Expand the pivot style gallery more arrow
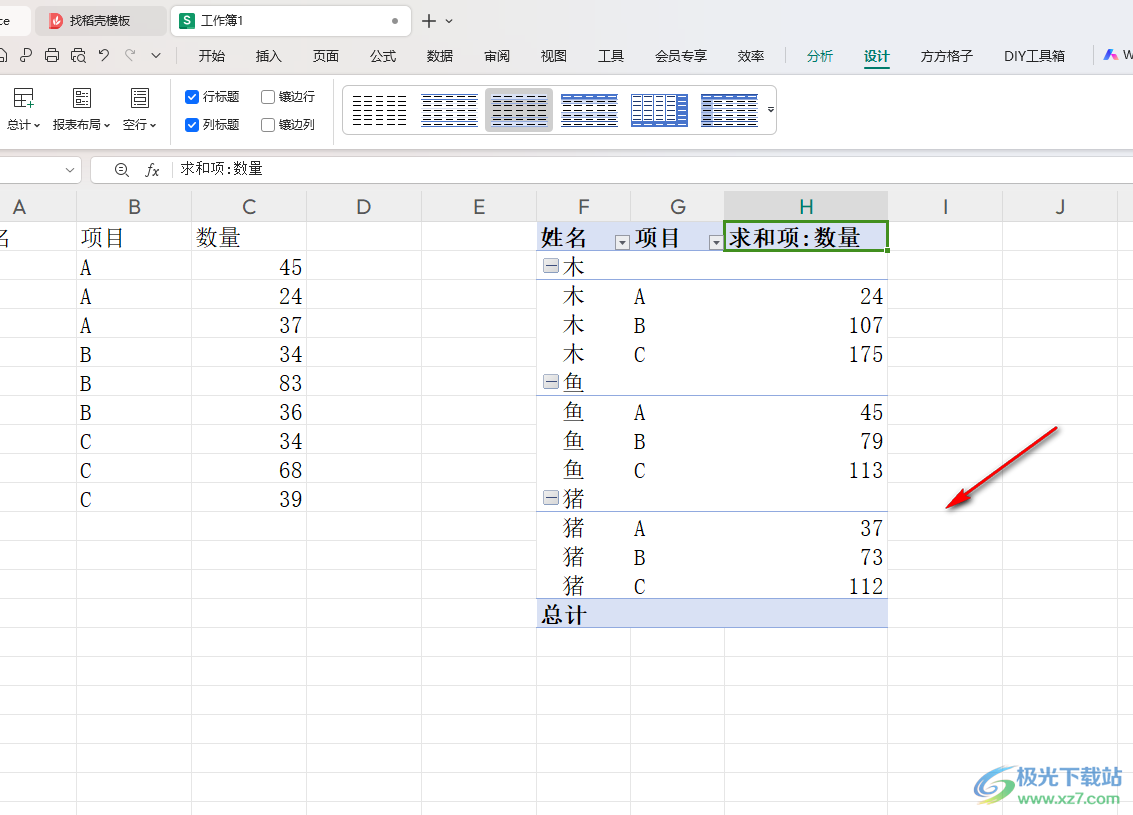The image size is (1133, 815). coord(770,110)
